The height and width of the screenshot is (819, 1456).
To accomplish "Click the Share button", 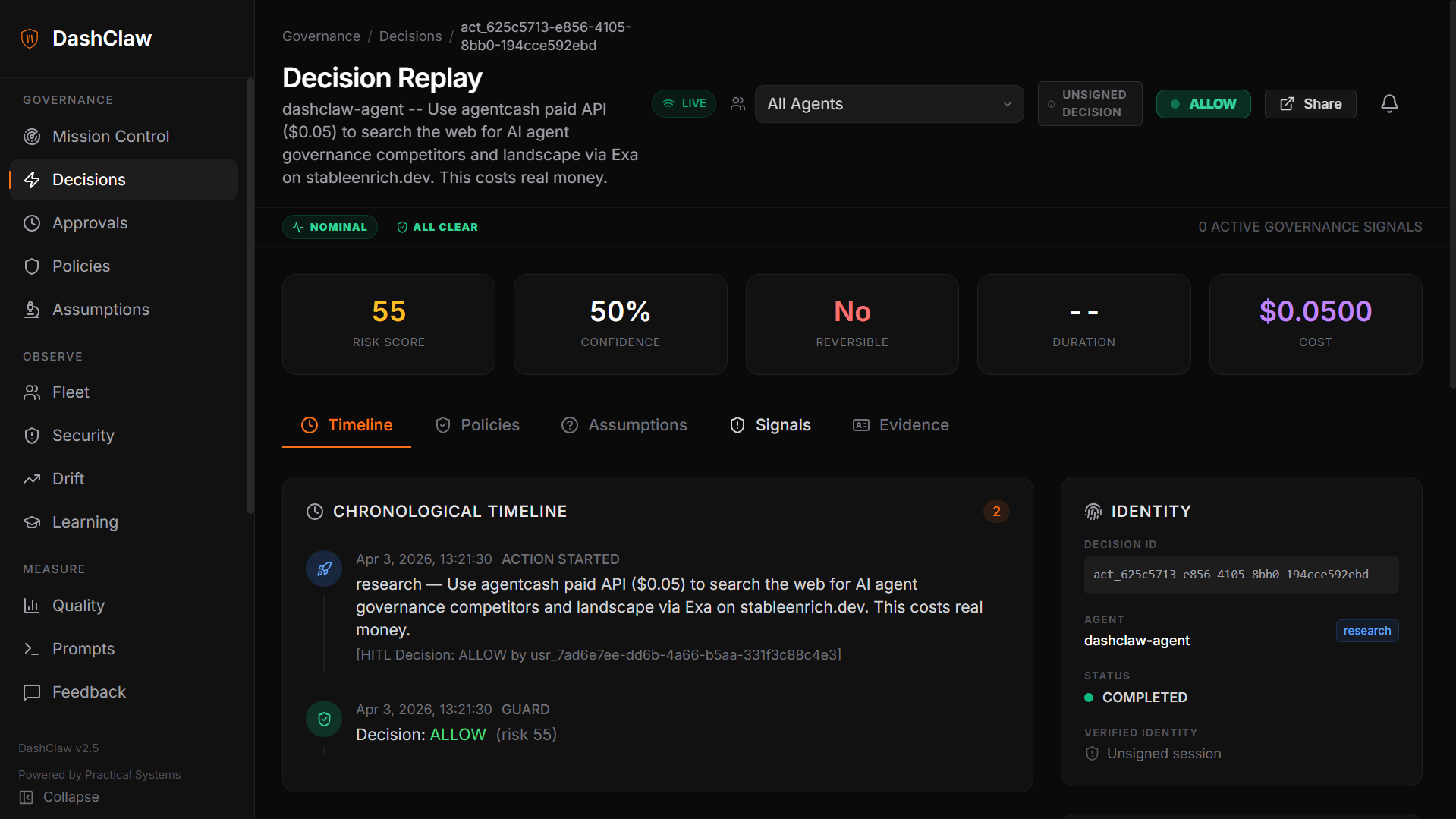I will pos(1310,104).
